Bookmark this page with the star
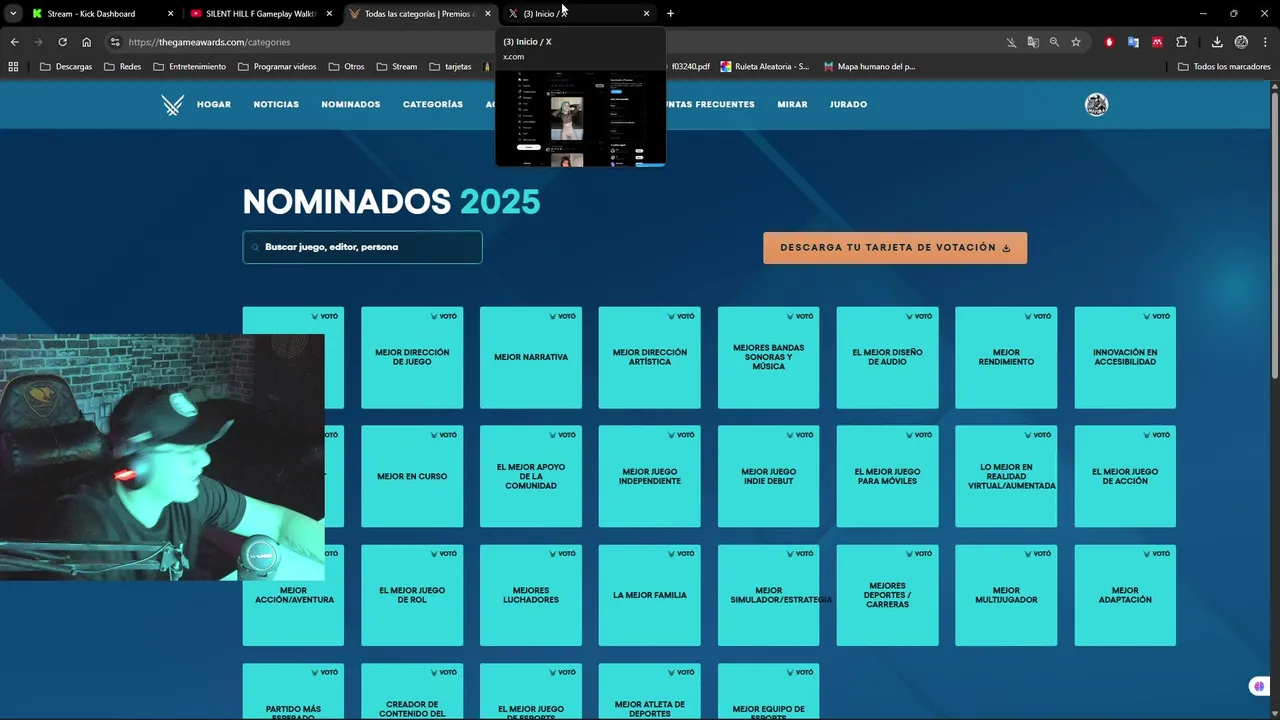 [x=1076, y=42]
